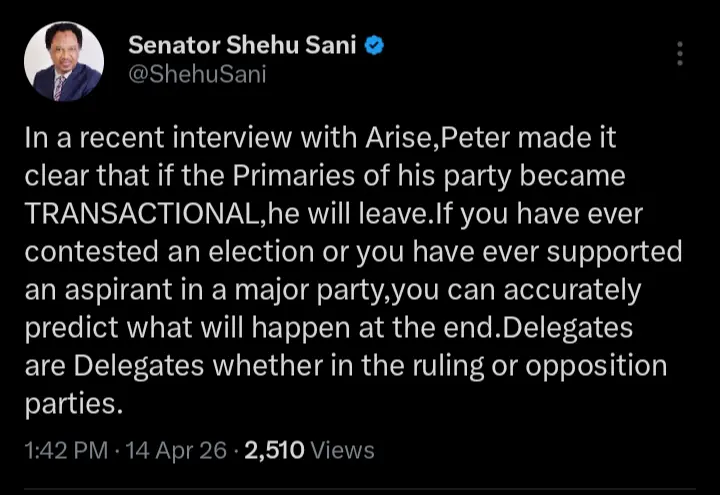Open Shehu Sani's profile picture
Image resolution: width=720 pixels, height=495 pixels.
[x=63, y=62]
